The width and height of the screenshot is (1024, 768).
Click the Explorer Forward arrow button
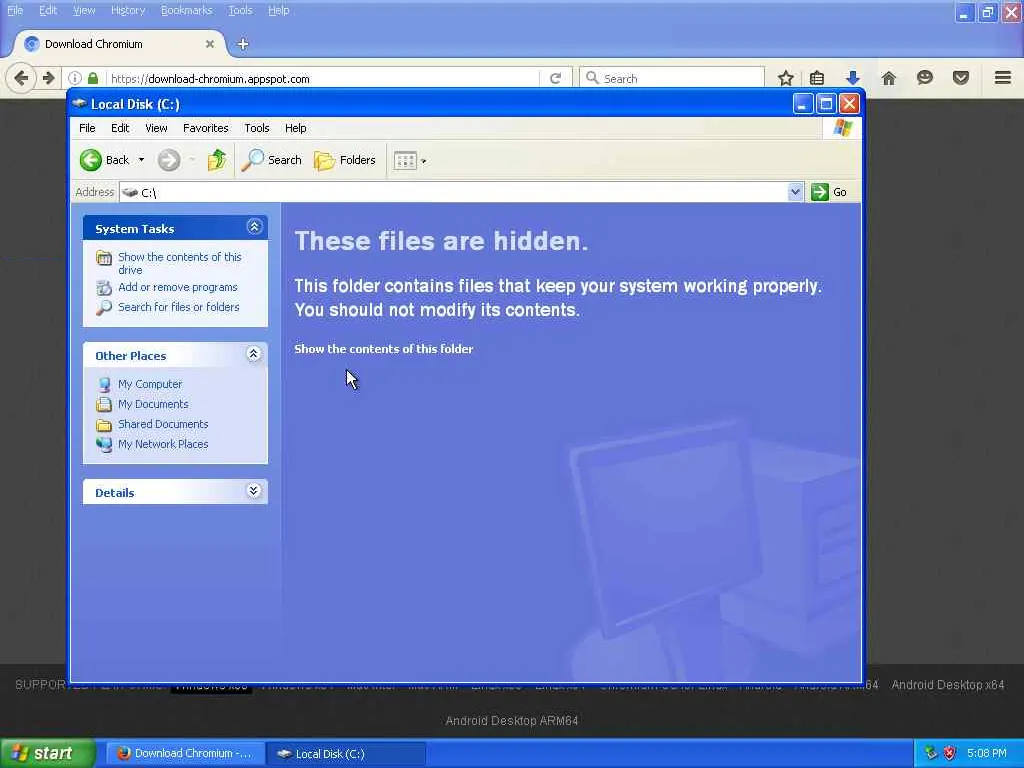168,160
